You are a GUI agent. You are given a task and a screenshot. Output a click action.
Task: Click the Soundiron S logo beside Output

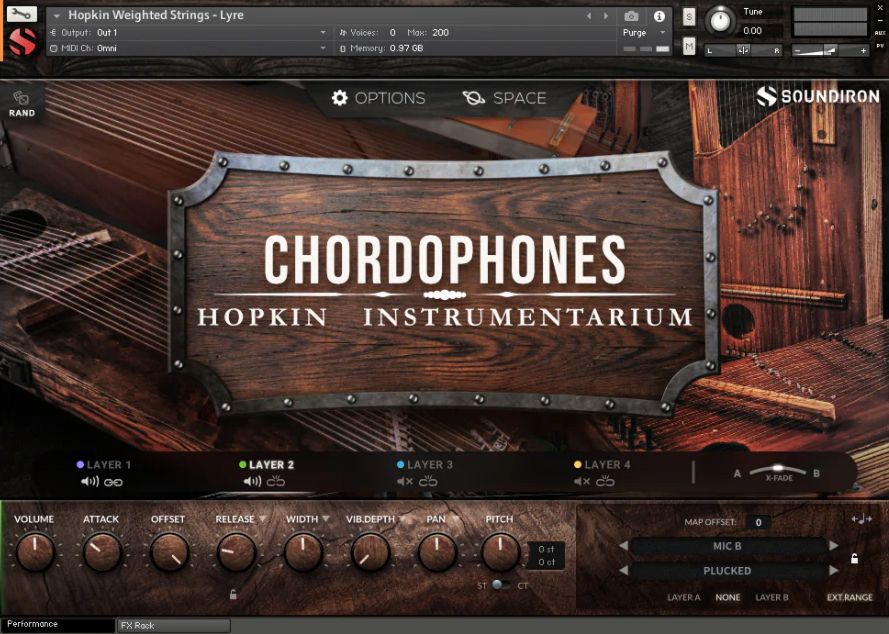click(23, 41)
